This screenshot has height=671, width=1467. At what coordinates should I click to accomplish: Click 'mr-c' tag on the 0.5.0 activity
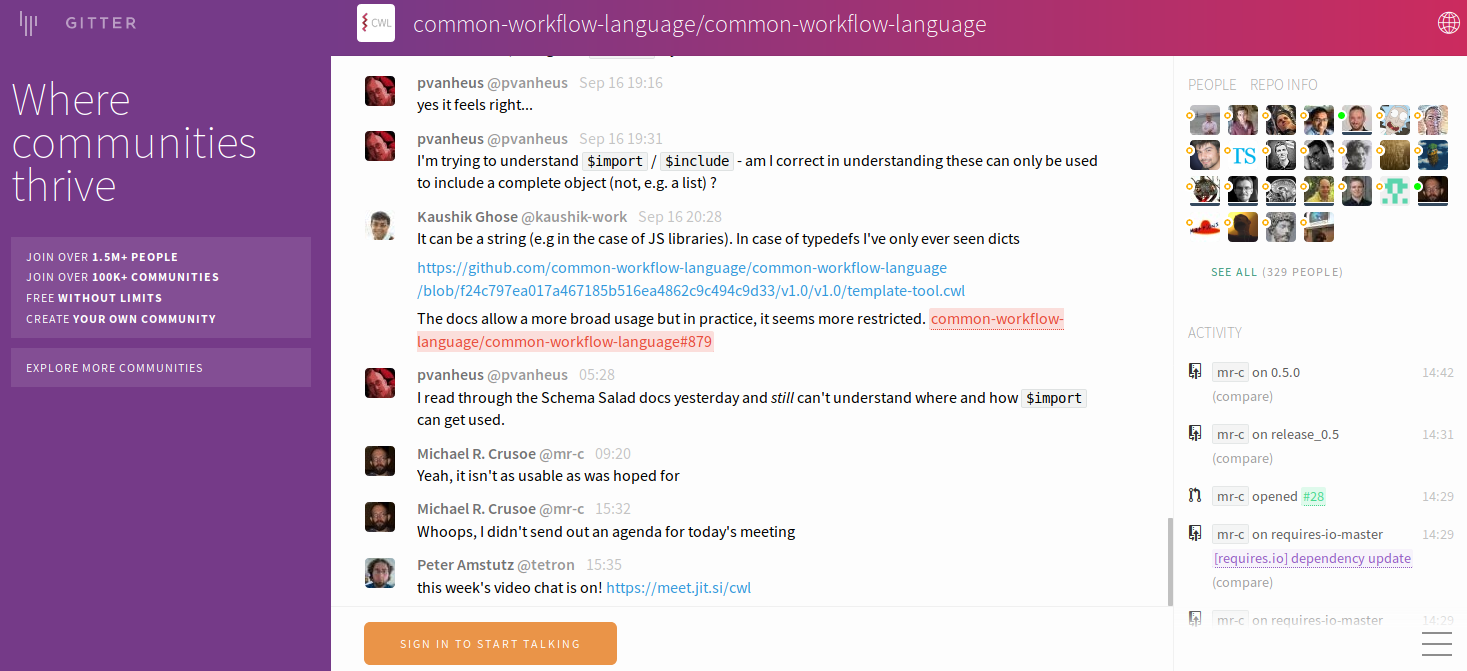[1230, 372]
